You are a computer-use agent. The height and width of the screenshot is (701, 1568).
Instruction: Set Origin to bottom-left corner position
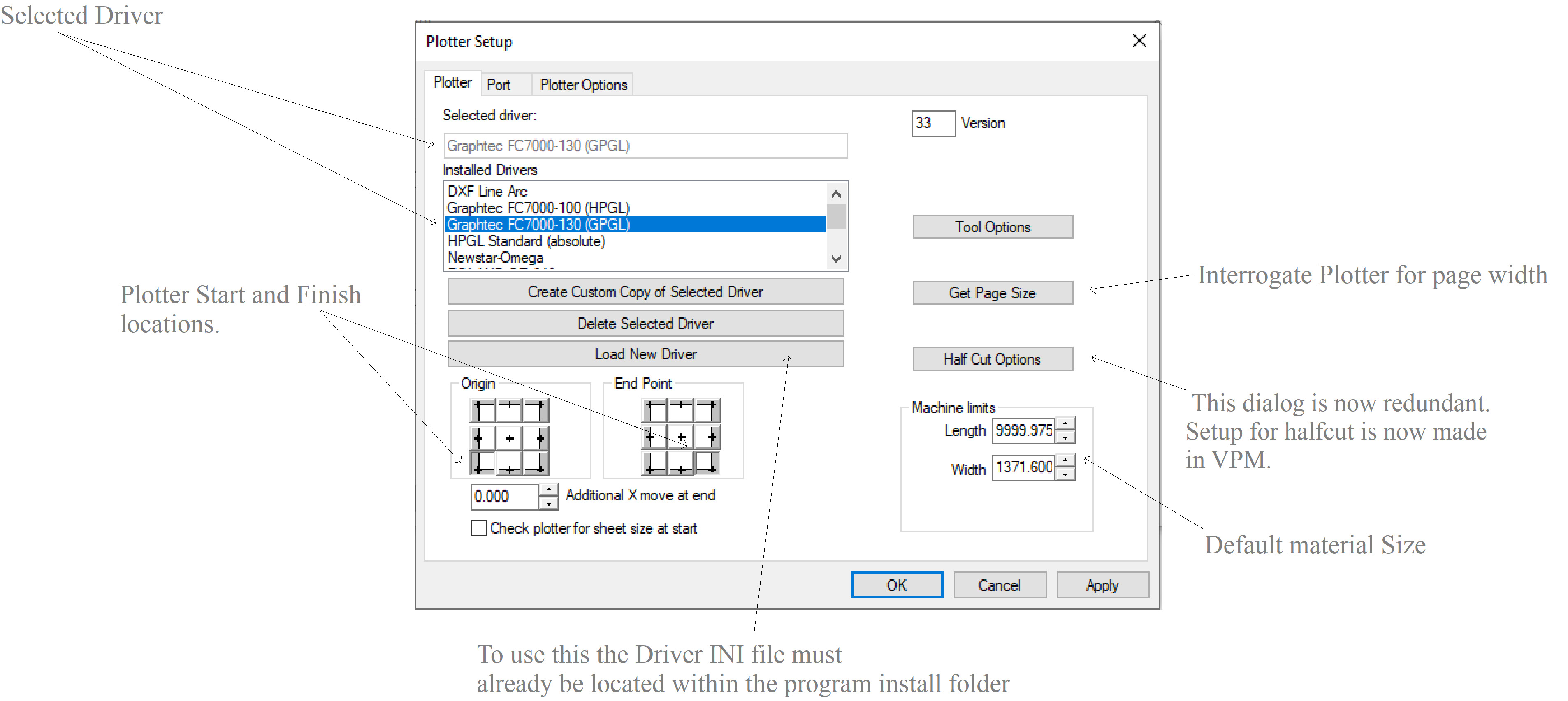pos(482,464)
